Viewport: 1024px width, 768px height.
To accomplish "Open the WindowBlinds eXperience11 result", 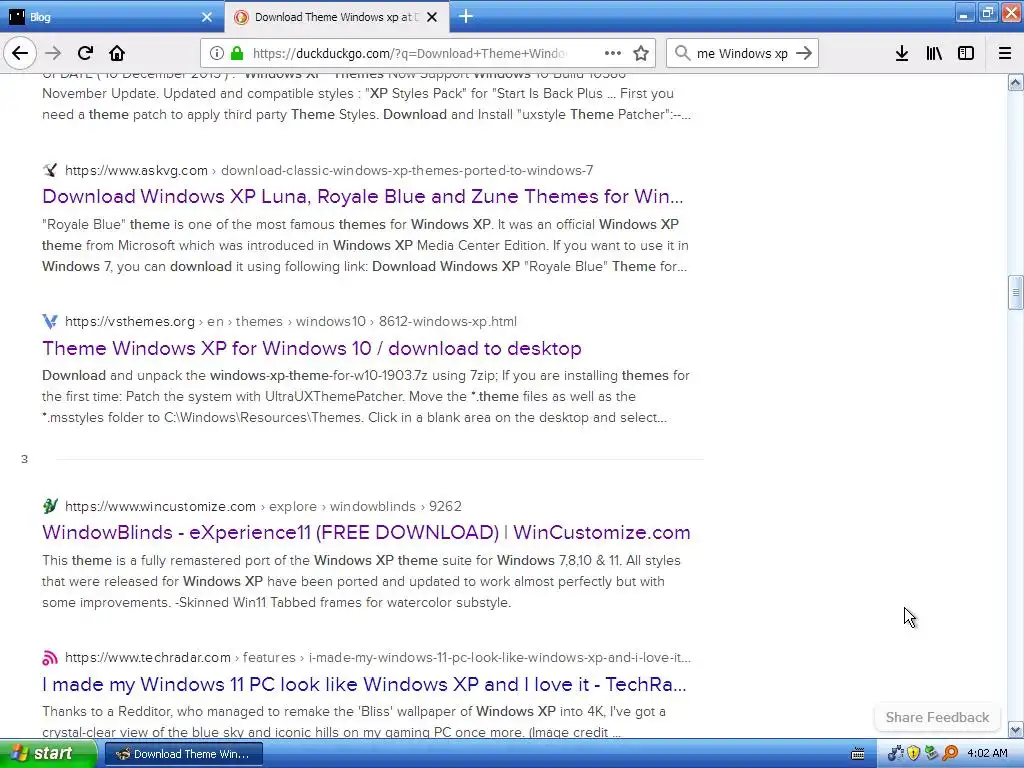I will 366,532.
